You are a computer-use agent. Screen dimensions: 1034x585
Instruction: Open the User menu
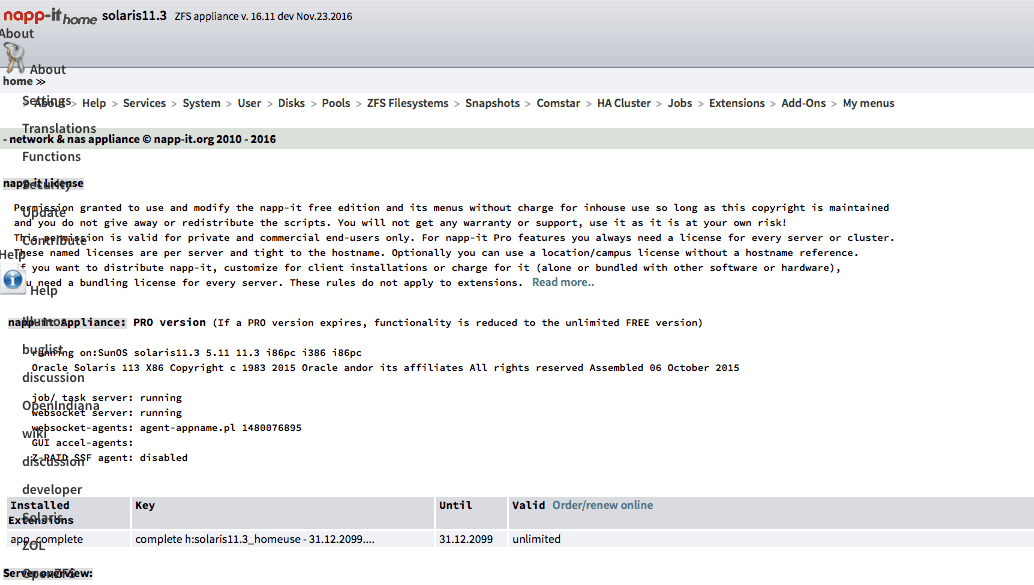click(x=249, y=103)
